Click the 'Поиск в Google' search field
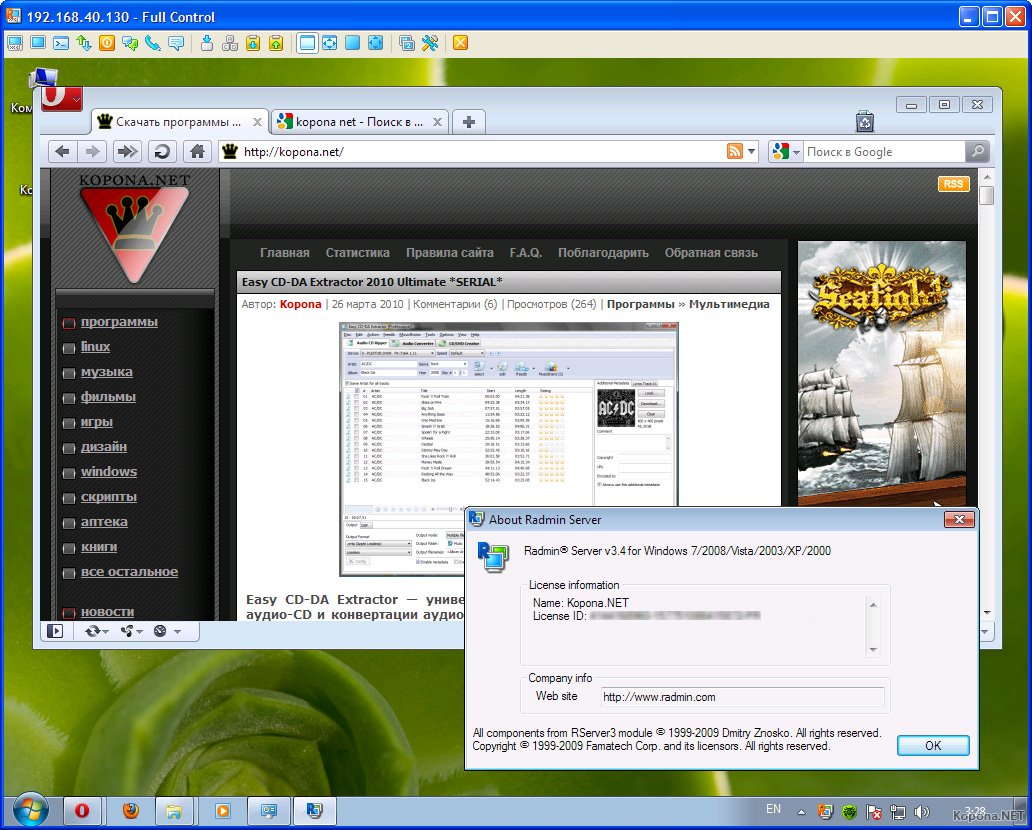The height and width of the screenshot is (830, 1032). tap(884, 152)
